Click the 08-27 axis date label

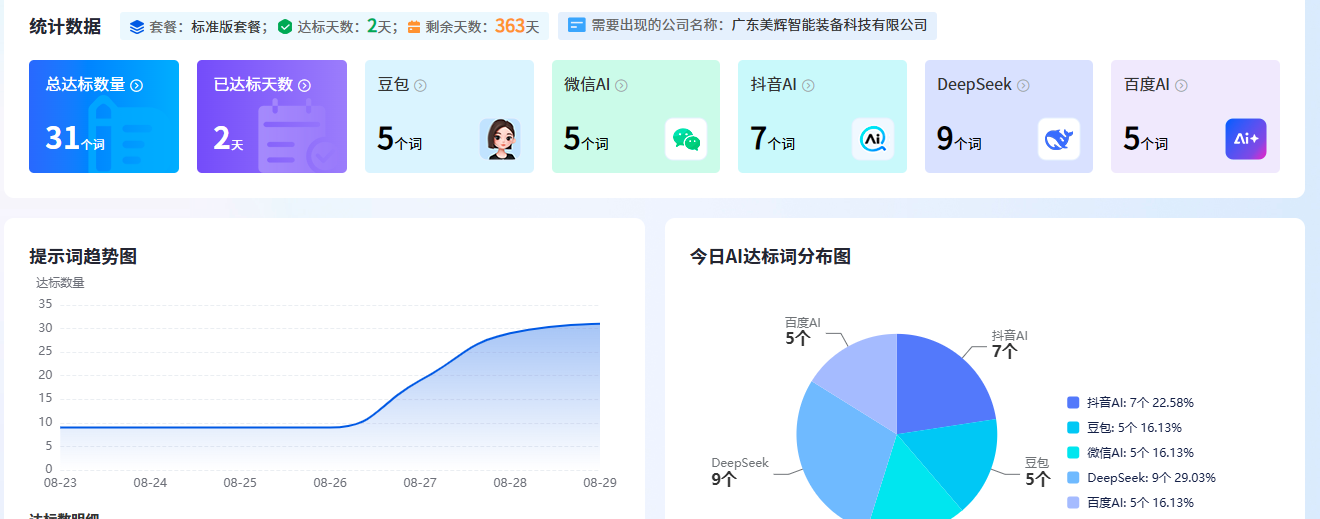click(x=420, y=483)
